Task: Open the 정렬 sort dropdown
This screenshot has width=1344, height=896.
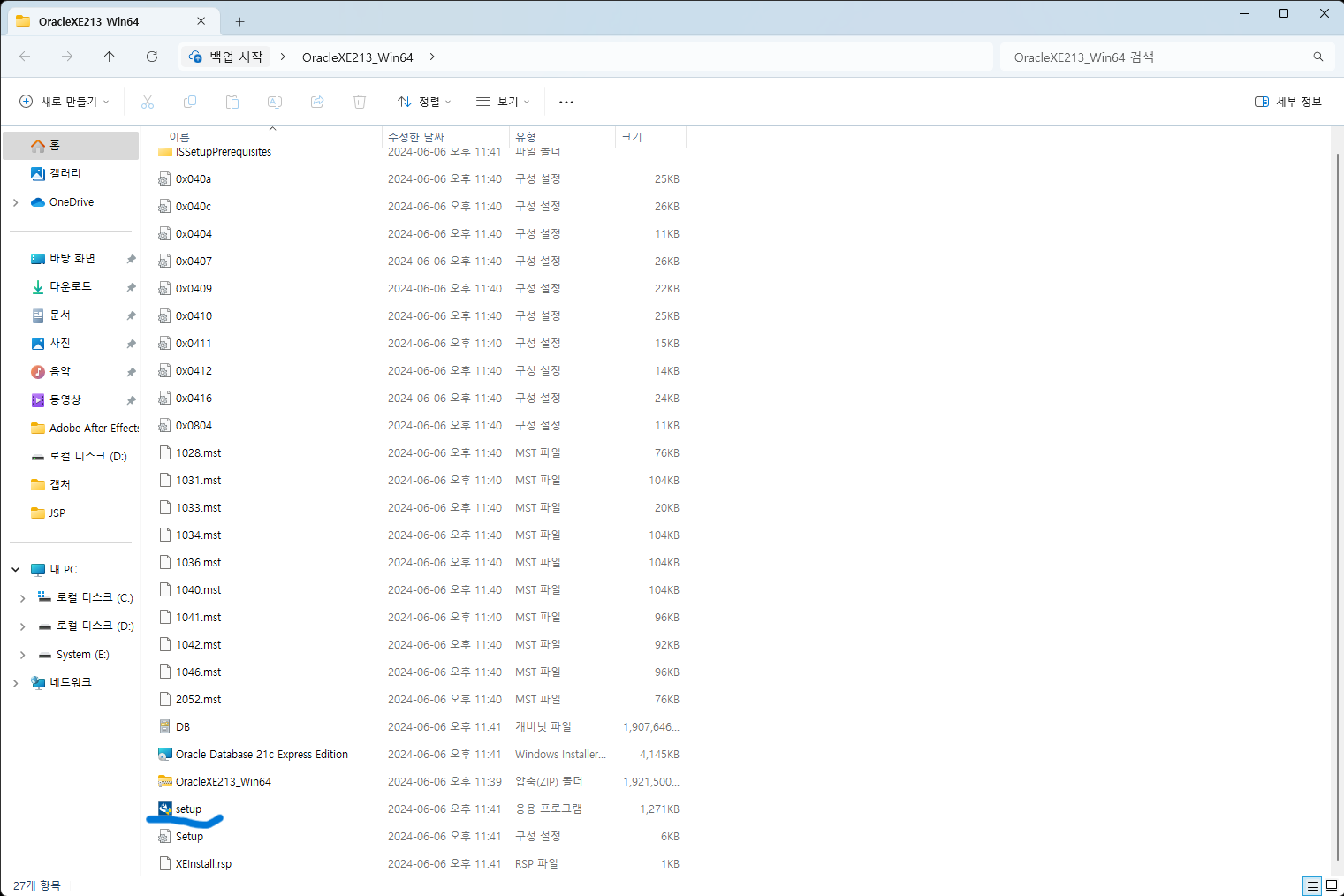Action: 424,102
